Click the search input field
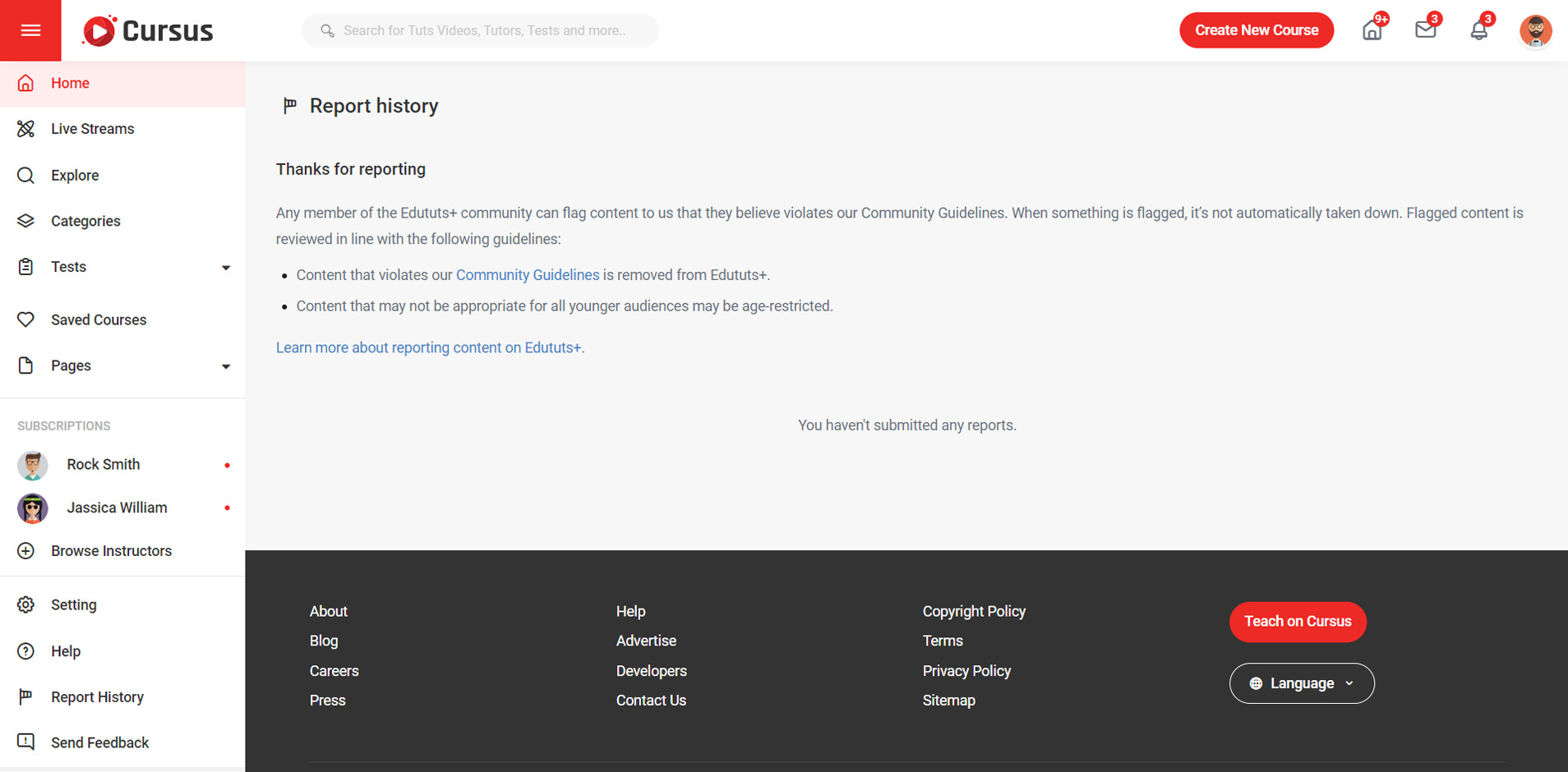This screenshot has height=772, width=1568. pos(485,30)
